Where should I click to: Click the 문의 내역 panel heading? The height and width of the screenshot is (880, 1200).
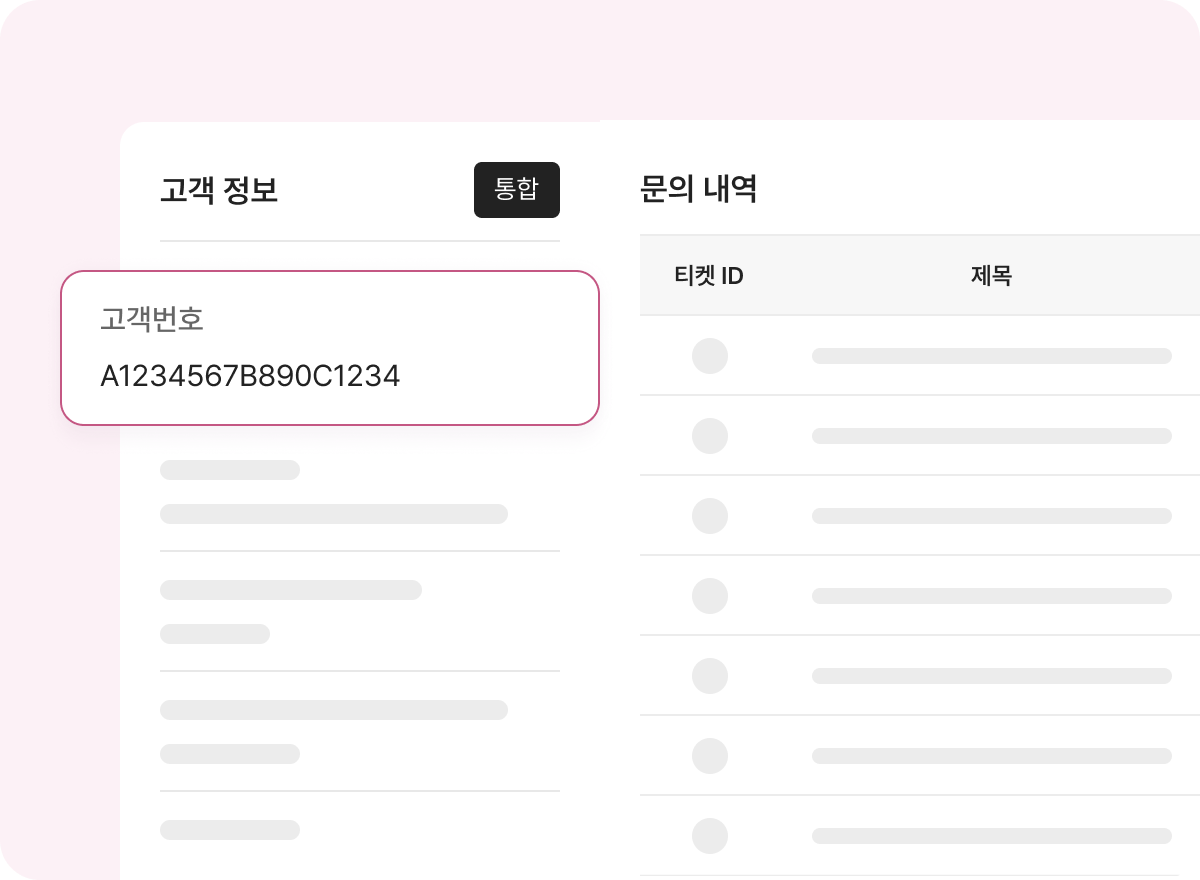[698, 188]
